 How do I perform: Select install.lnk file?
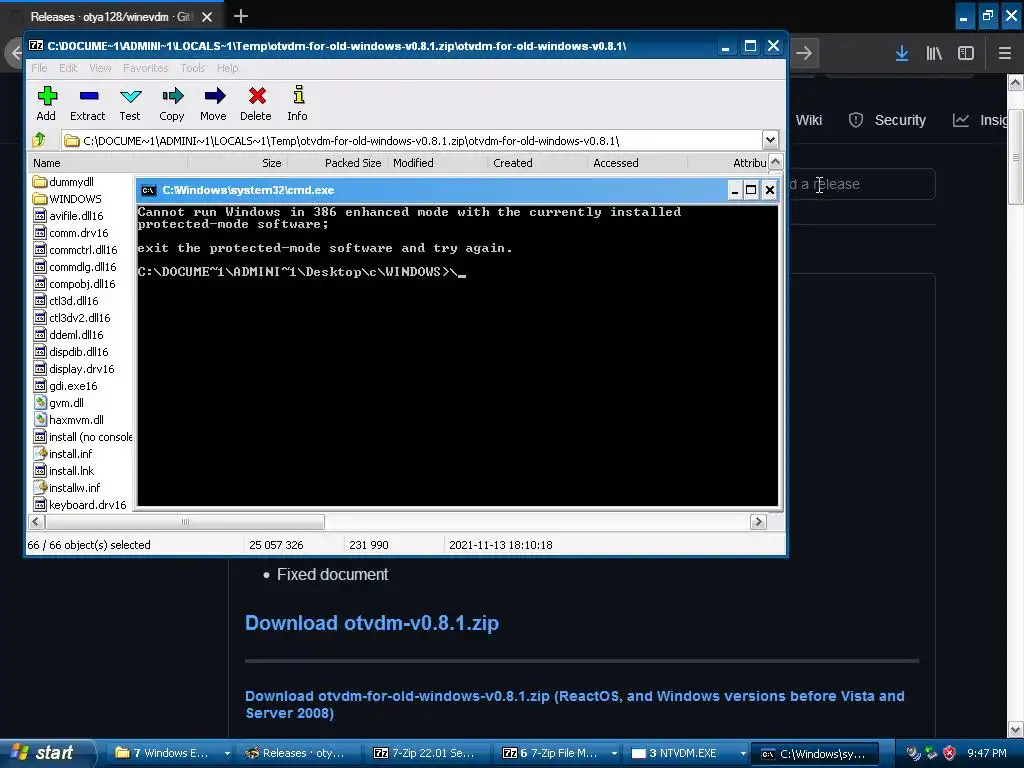point(64,470)
